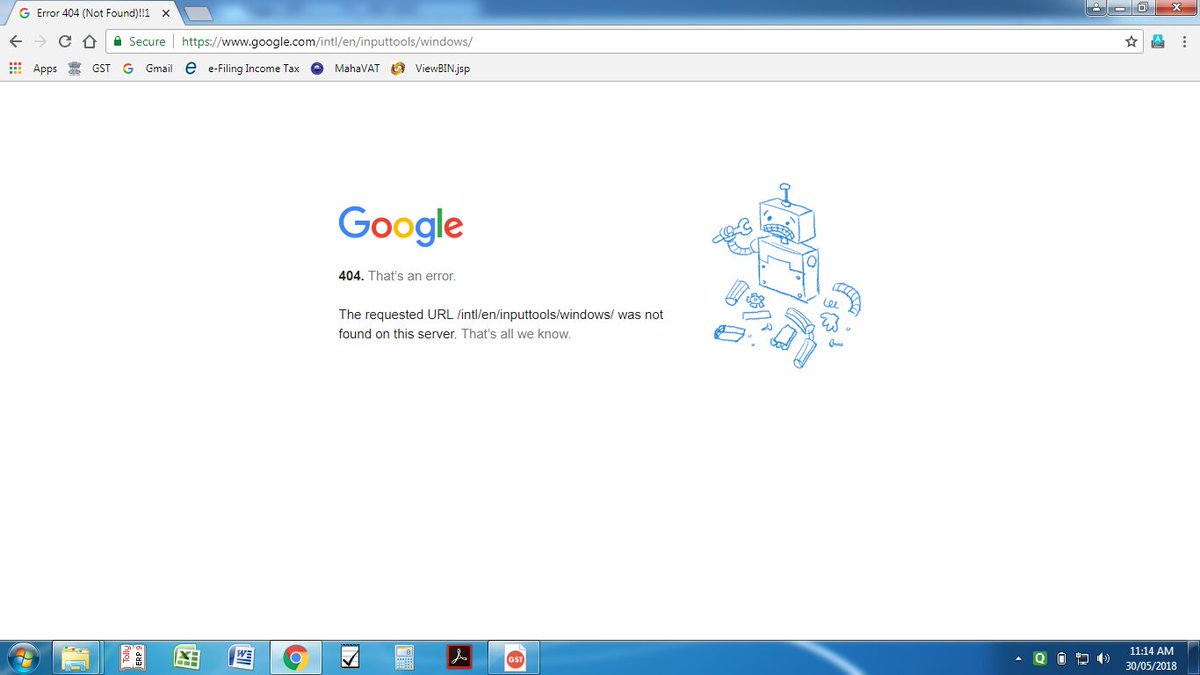Click the battery tray icon

1062,658
